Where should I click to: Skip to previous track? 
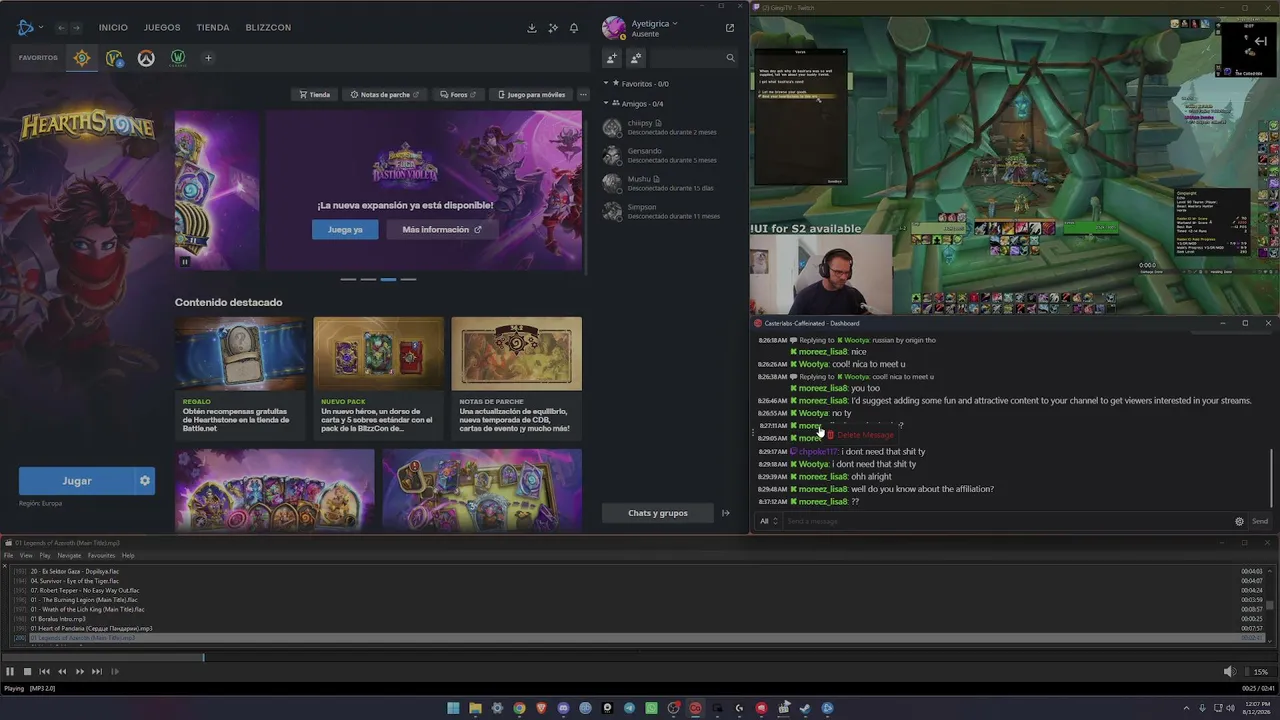[44, 672]
